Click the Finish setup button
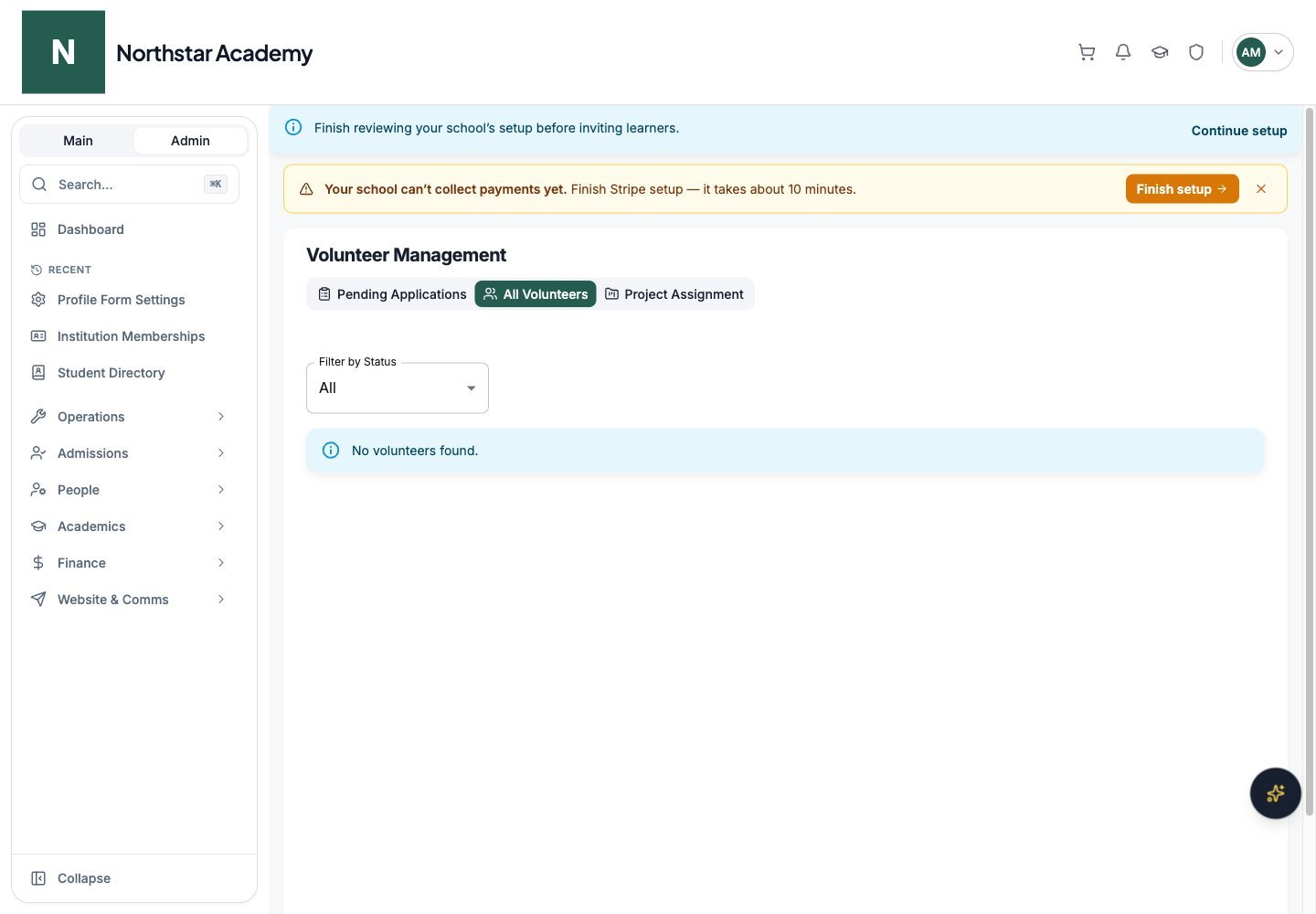Screen dimensions: 1316x914 (x=1182, y=189)
